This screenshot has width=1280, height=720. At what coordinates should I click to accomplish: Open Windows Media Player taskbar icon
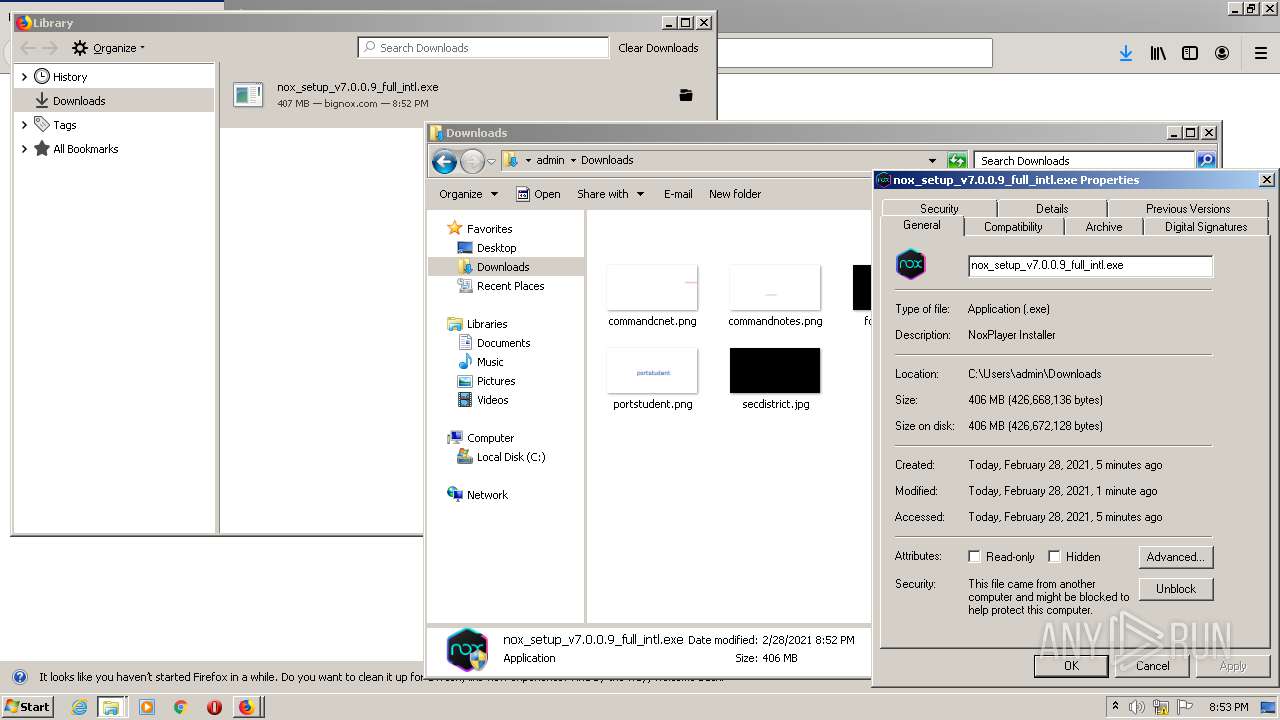tap(147, 707)
